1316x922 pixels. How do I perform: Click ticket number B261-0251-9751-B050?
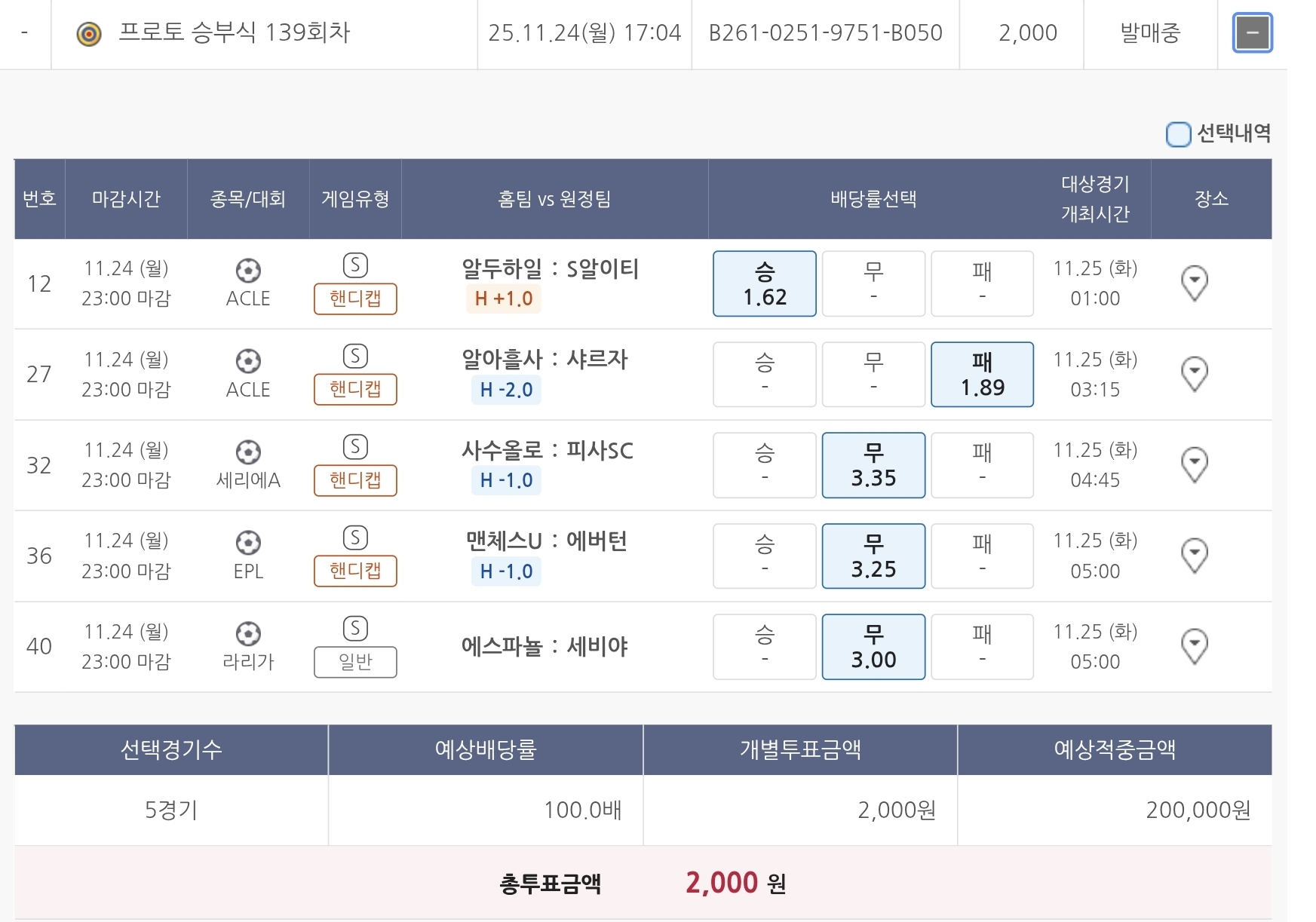click(825, 33)
